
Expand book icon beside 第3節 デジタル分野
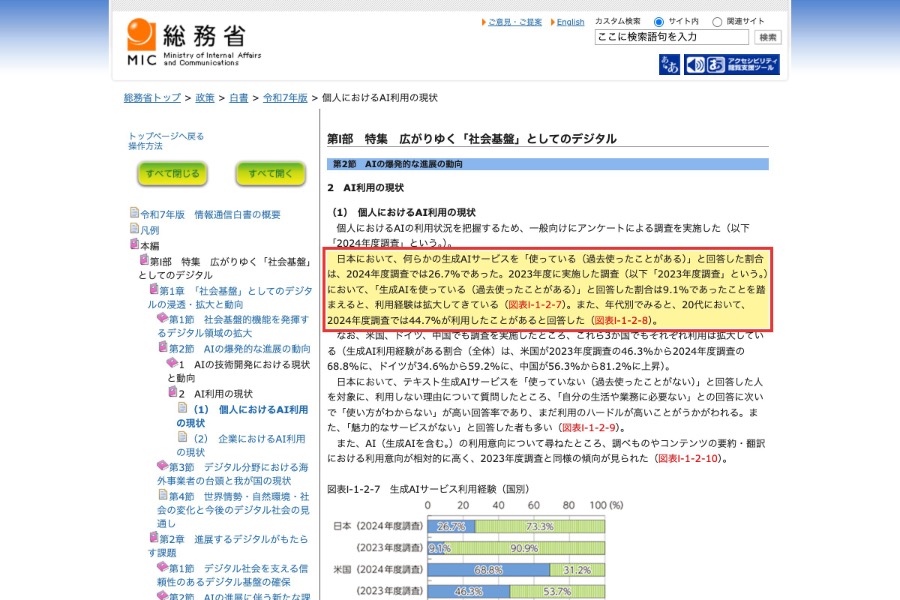(x=163, y=466)
